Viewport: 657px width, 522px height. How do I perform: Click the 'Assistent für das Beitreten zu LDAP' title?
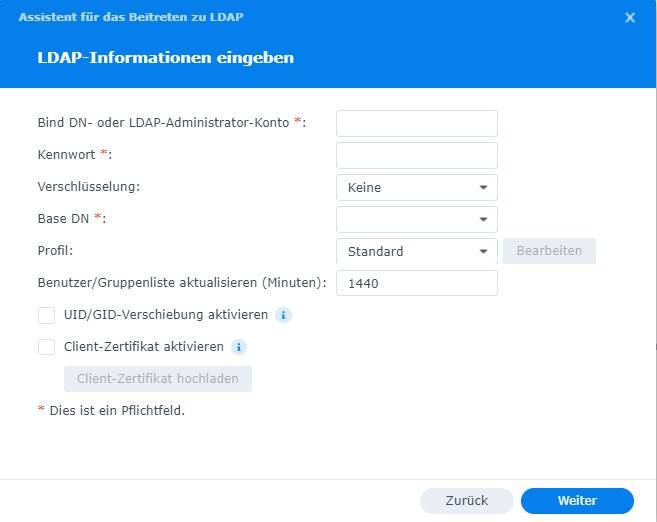131,17
